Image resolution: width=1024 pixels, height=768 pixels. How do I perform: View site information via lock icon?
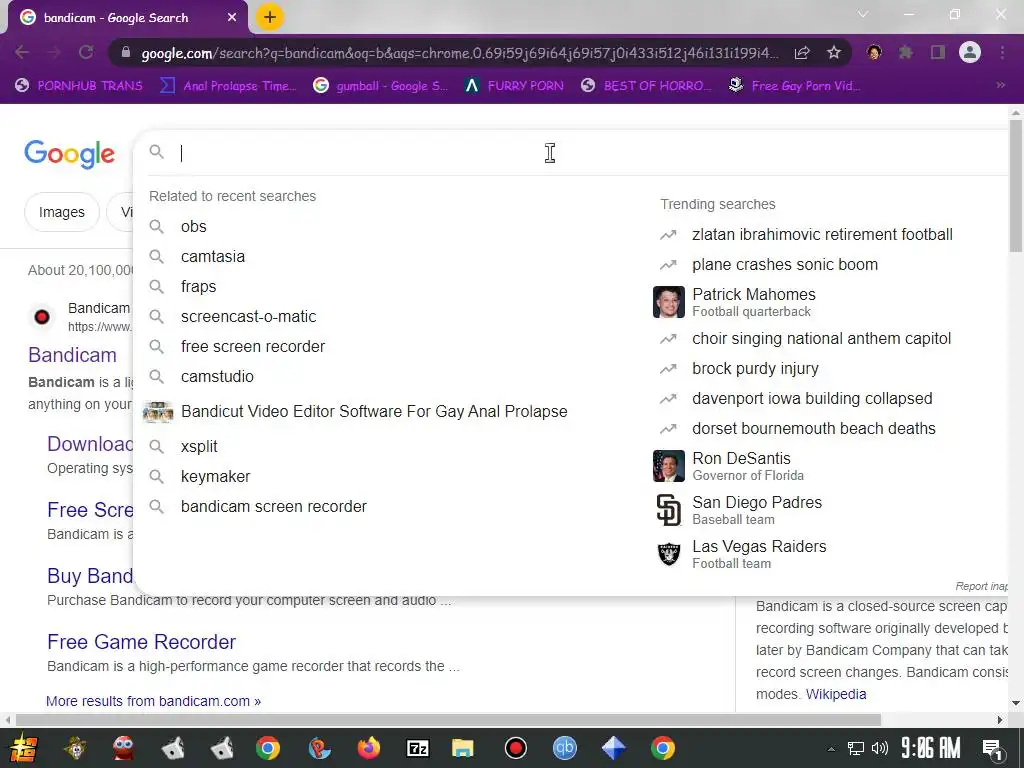(126, 52)
